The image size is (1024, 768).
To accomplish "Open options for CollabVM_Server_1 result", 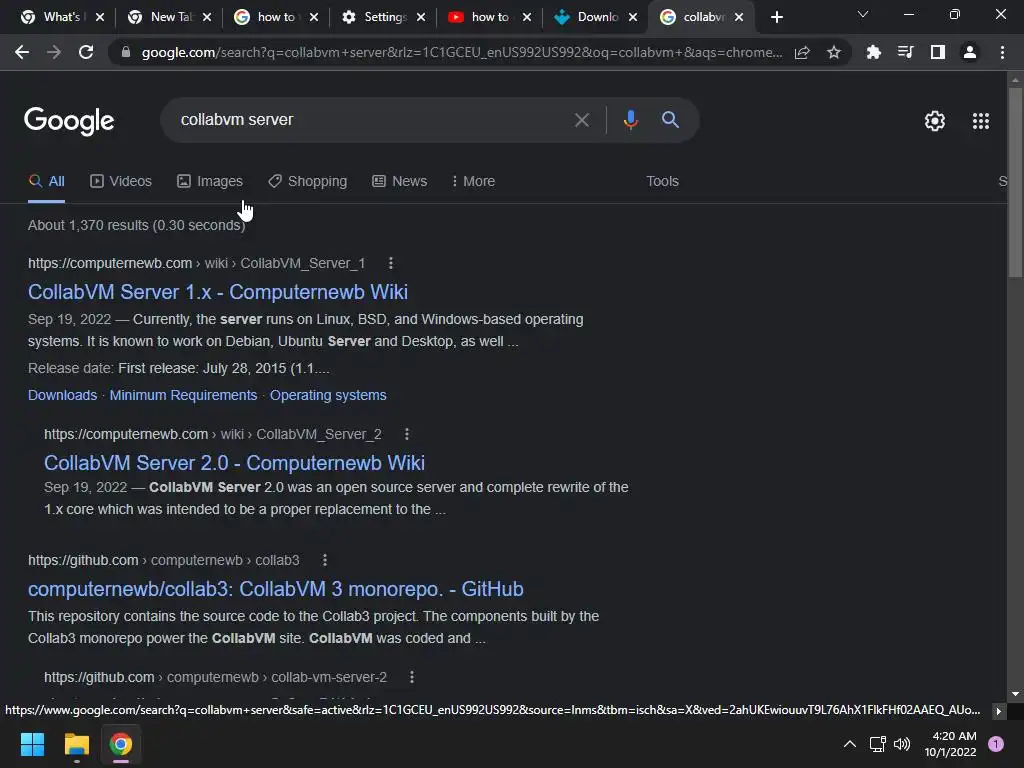I will [391, 263].
